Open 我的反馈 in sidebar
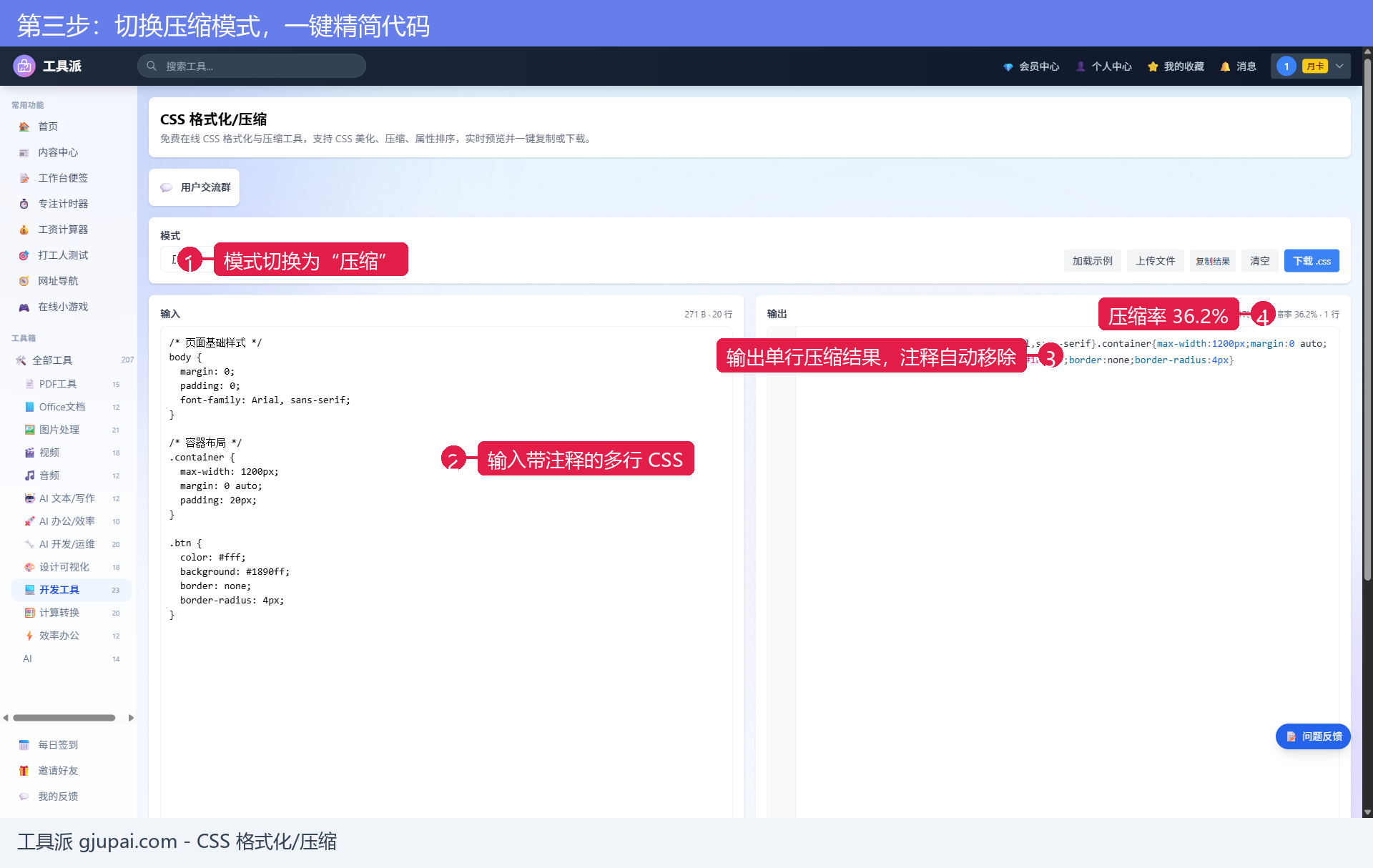 (69, 797)
